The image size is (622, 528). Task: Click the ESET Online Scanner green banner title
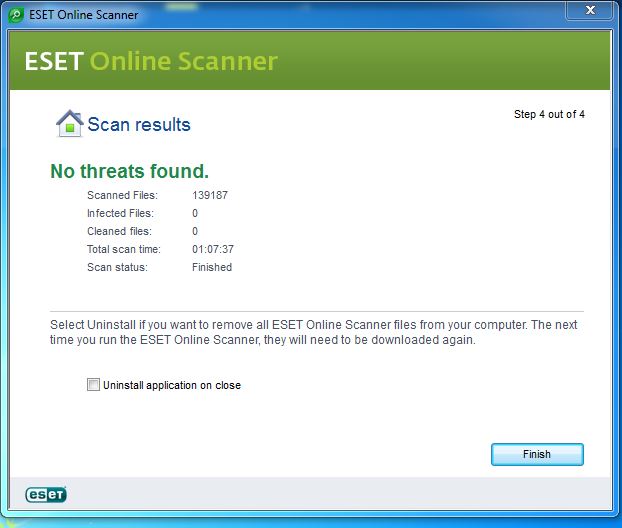point(151,61)
